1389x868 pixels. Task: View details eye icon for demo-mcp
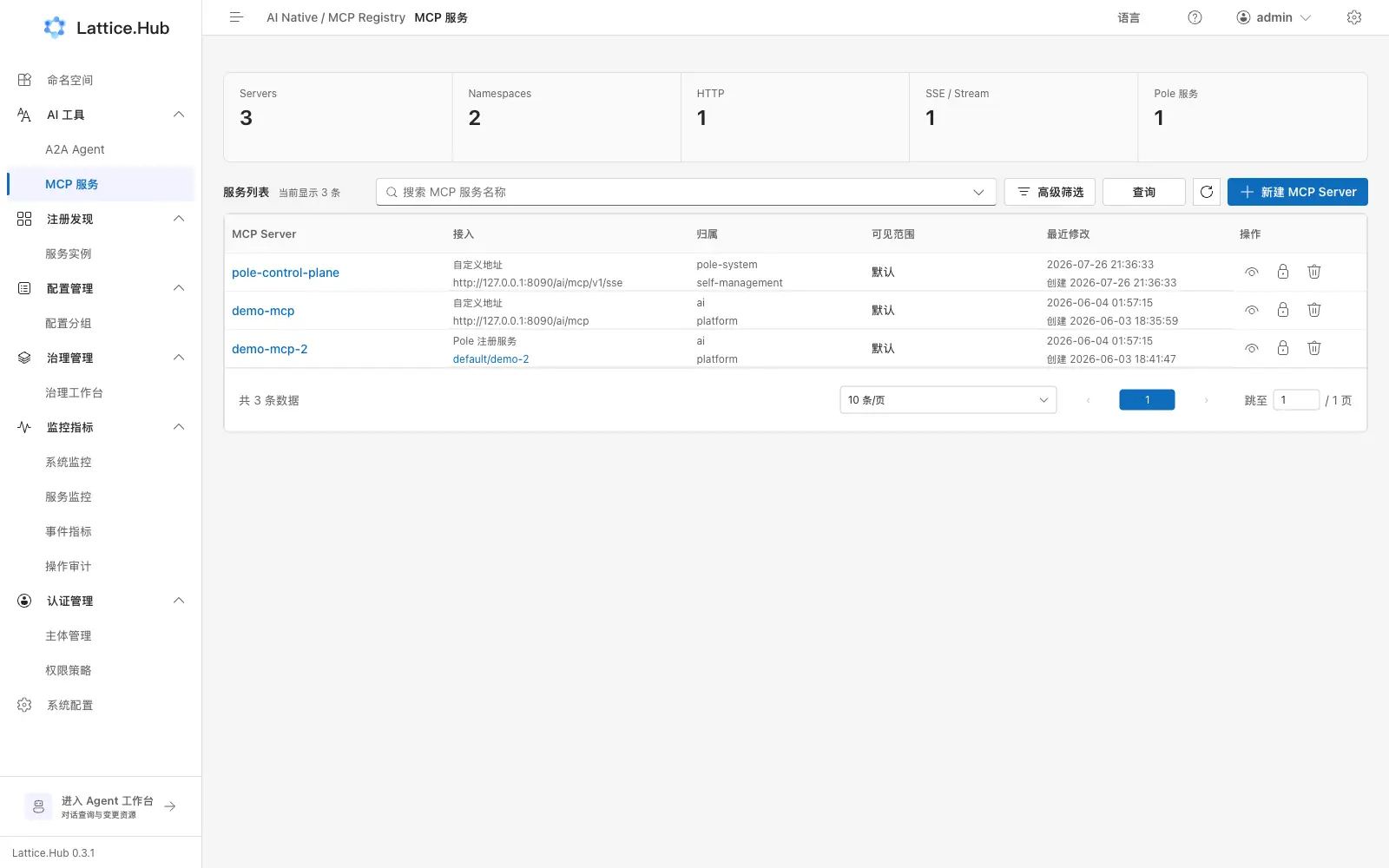[1252, 310]
